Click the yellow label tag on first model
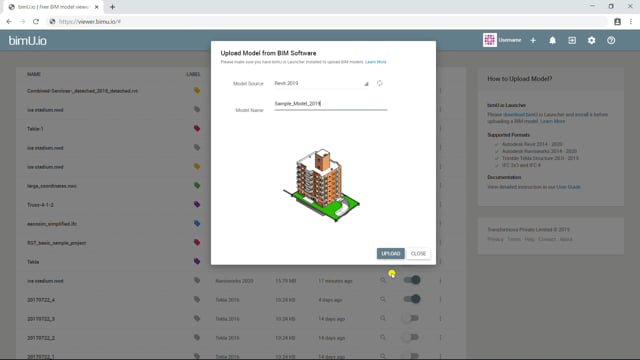This screenshot has width=640, height=360. [197, 90]
